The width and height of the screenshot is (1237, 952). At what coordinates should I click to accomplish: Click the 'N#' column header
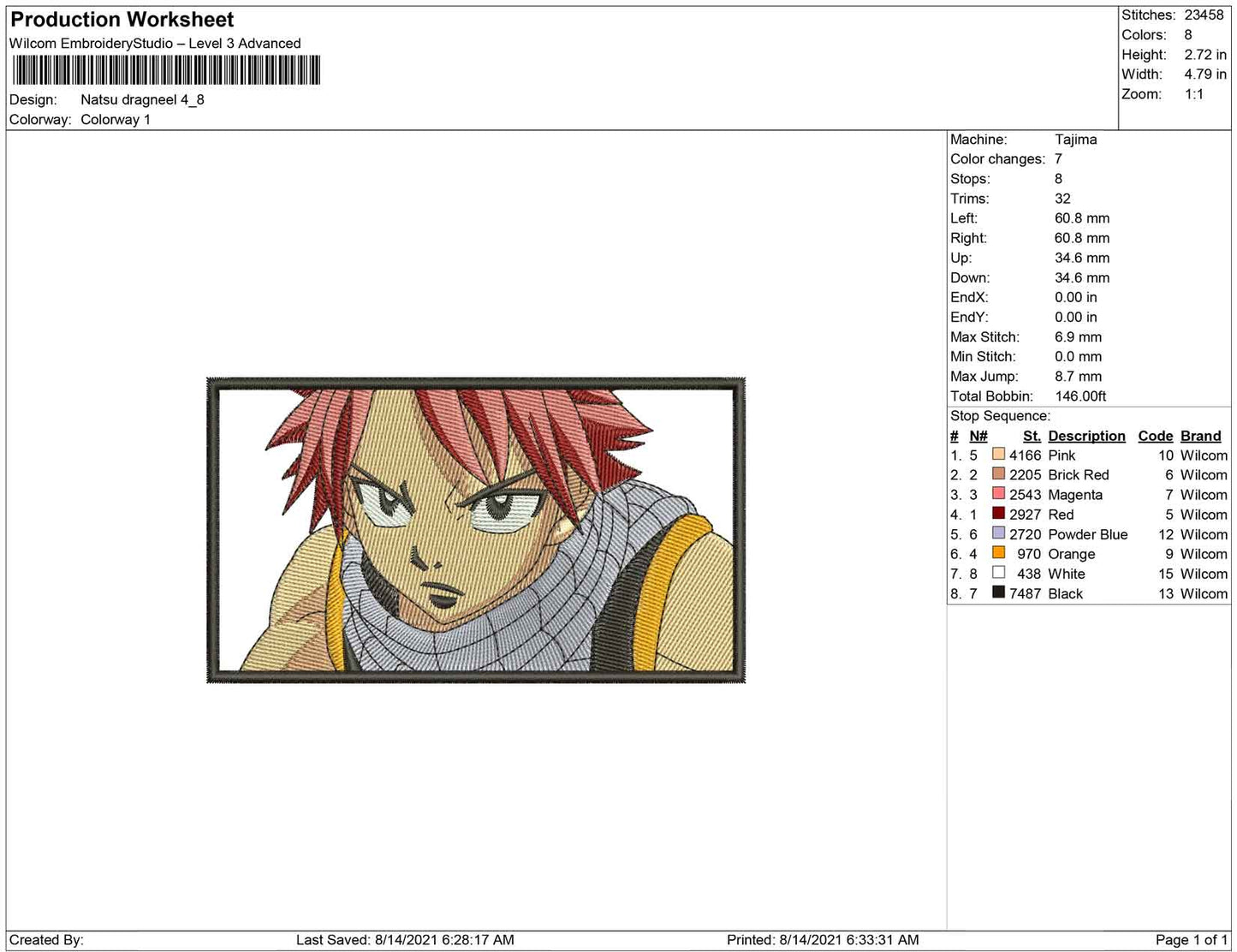point(978,436)
